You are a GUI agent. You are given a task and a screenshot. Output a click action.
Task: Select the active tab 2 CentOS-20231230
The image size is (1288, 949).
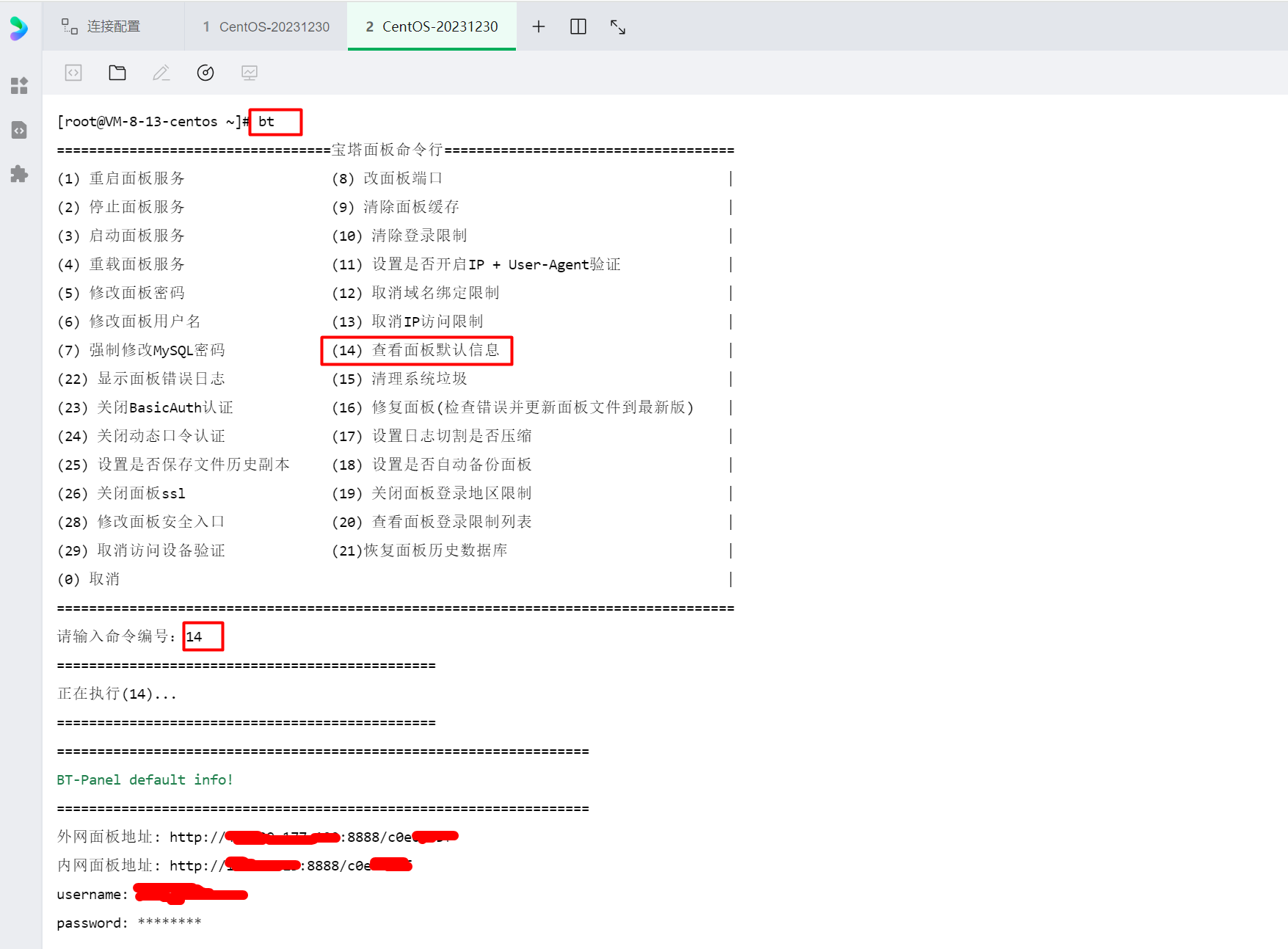click(432, 26)
